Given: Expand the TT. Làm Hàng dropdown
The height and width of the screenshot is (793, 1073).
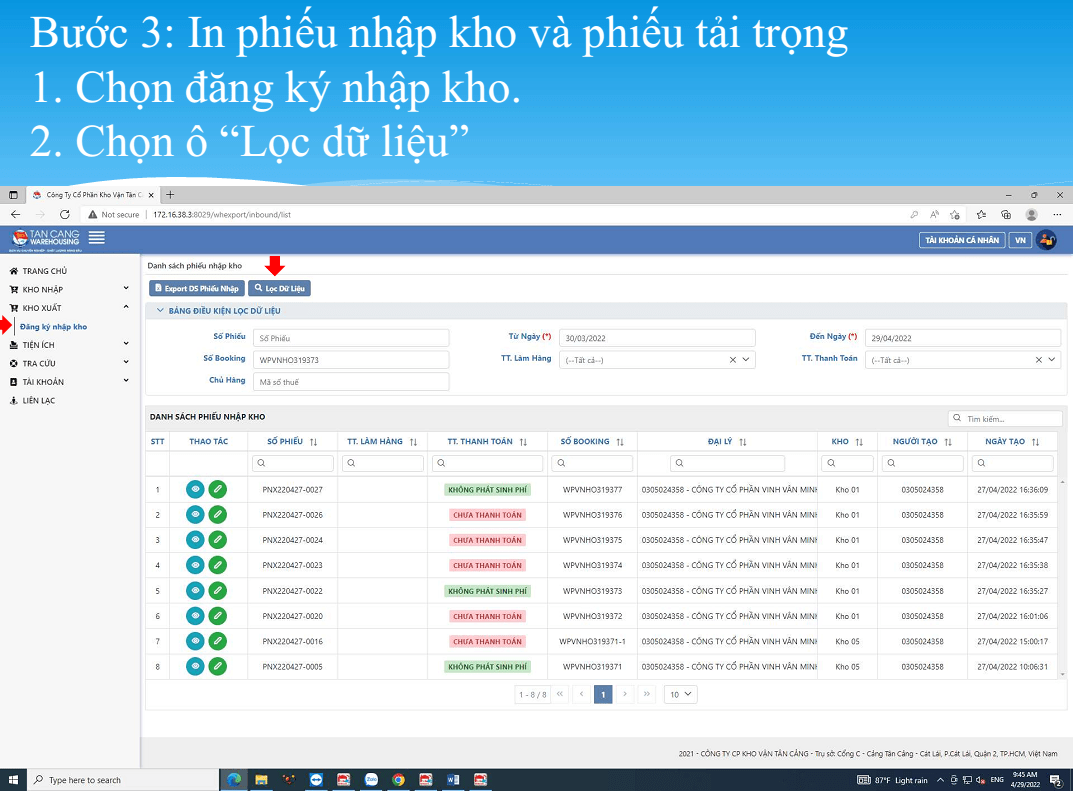Looking at the screenshot, I should pyautogui.click(x=746, y=360).
